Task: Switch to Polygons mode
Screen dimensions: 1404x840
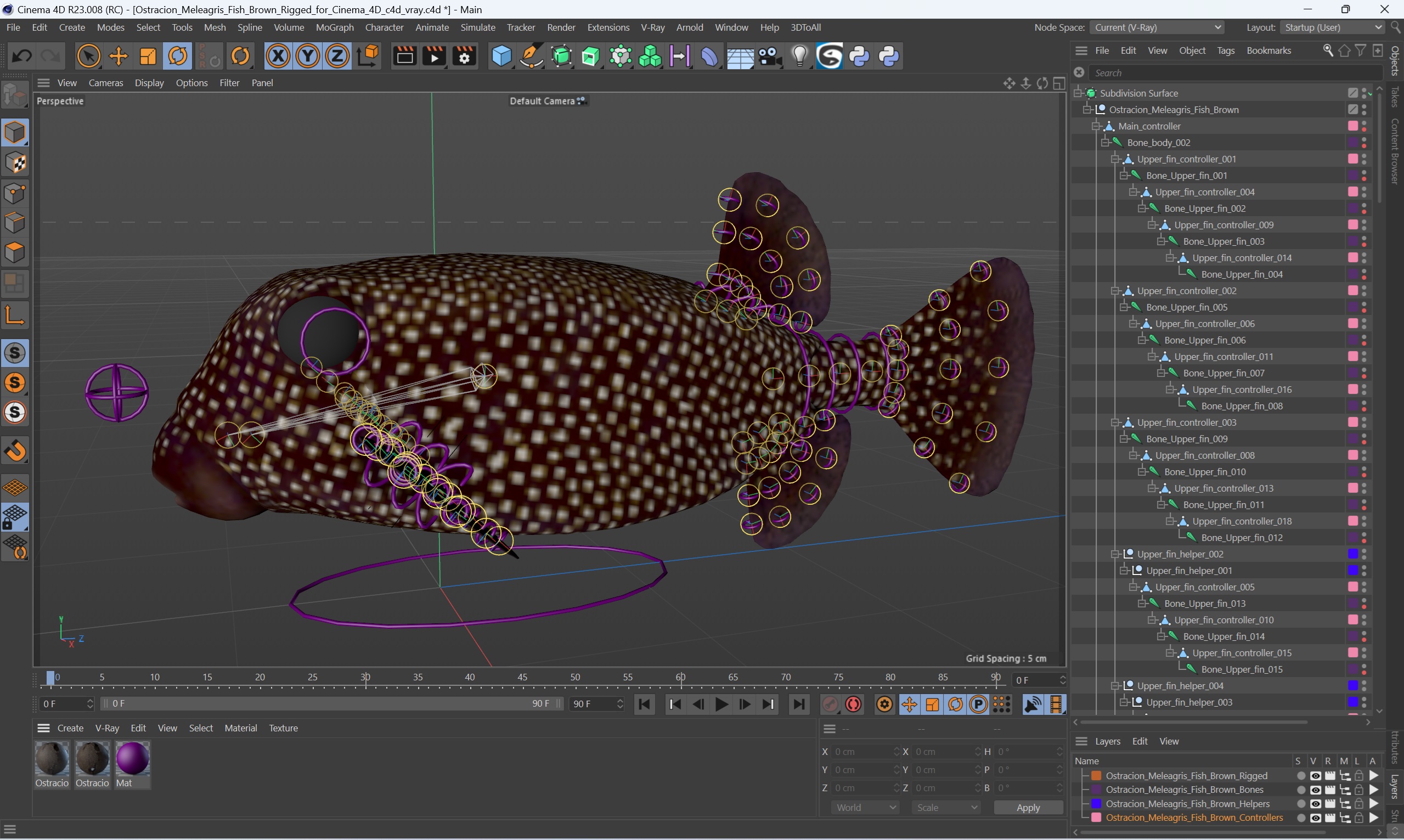Action: coord(15,252)
